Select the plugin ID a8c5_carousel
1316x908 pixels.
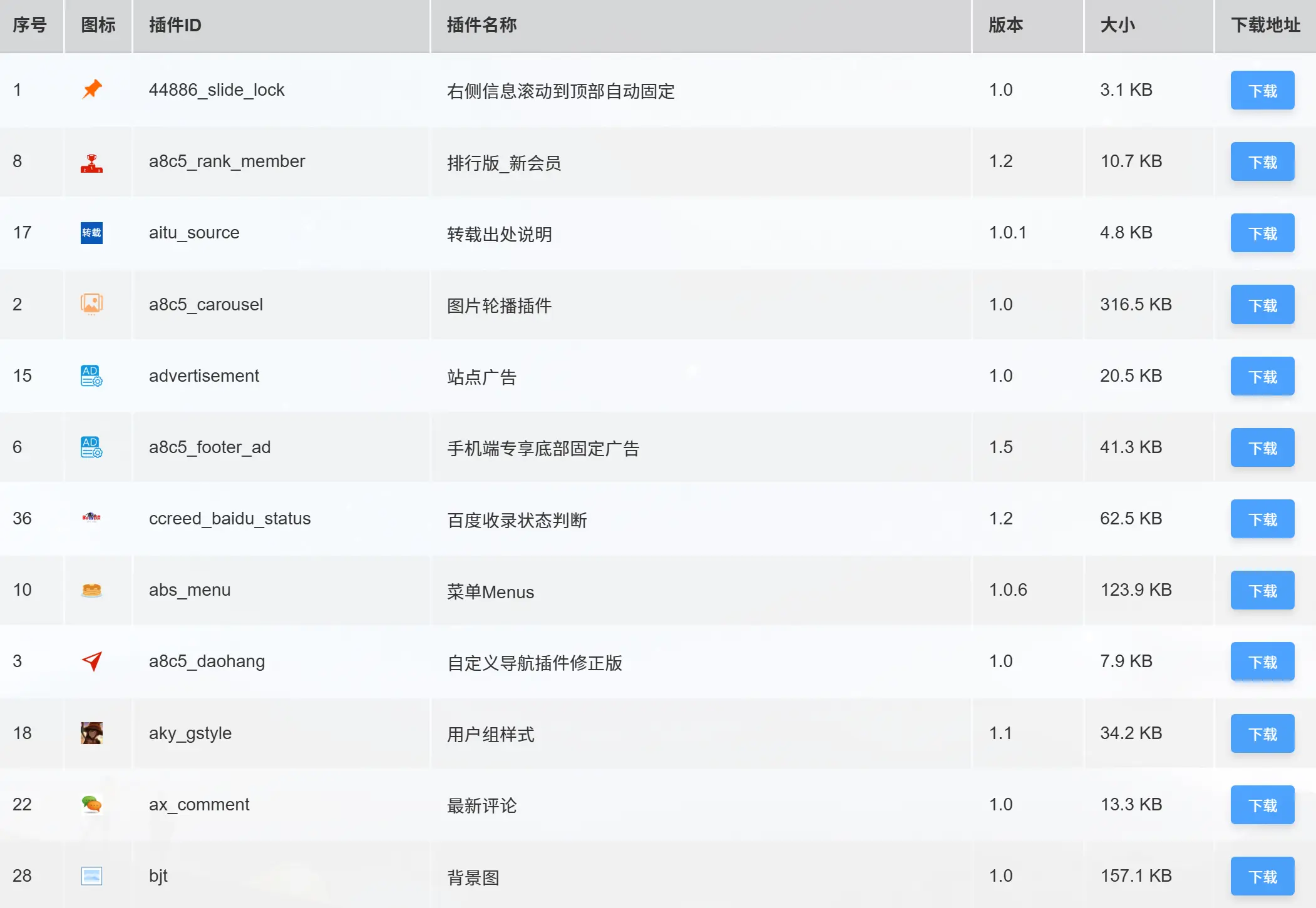(206, 304)
